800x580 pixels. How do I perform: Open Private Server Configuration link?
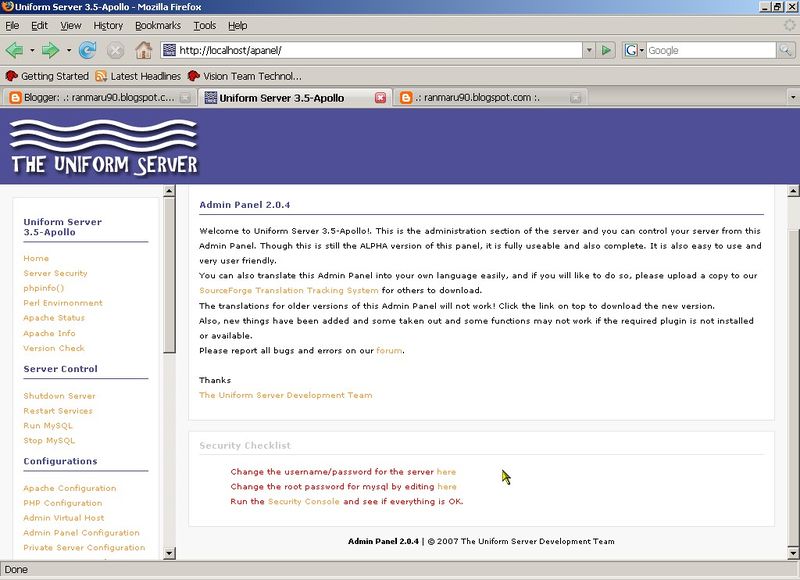84,547
